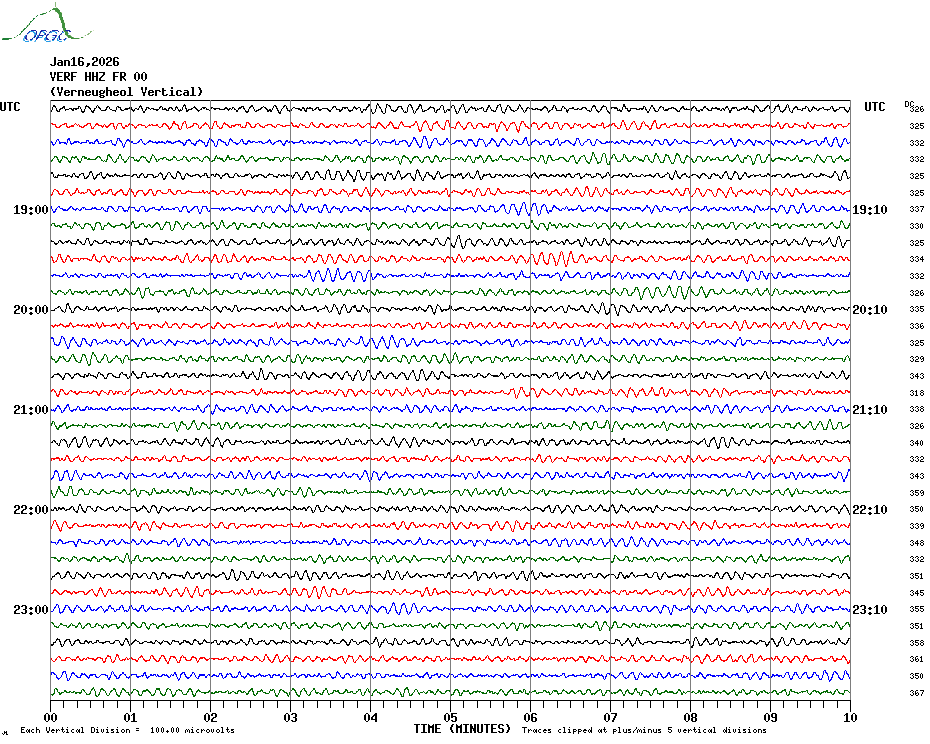Click the 19:00 row time label
Image resolution: width=930 pixels, height=744 pixels.
coord(31,210)
